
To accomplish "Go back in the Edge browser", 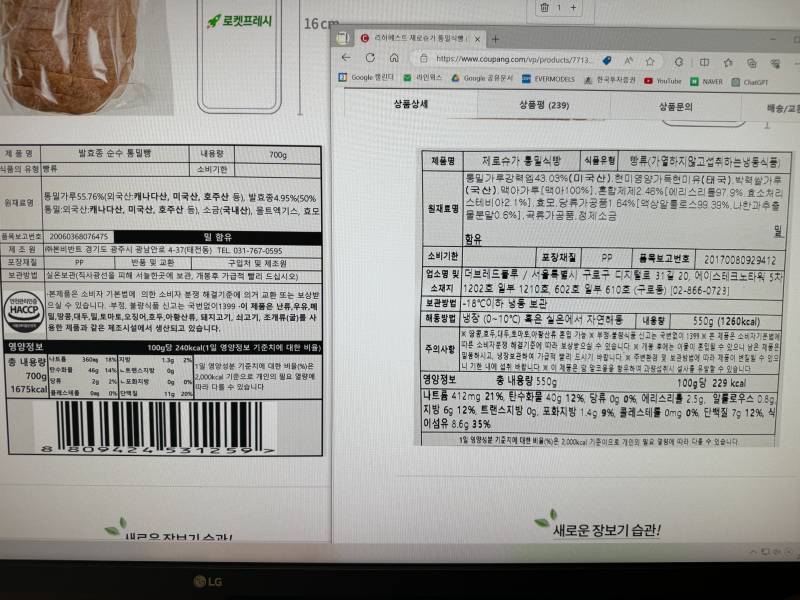I will [x=346, y=57].
